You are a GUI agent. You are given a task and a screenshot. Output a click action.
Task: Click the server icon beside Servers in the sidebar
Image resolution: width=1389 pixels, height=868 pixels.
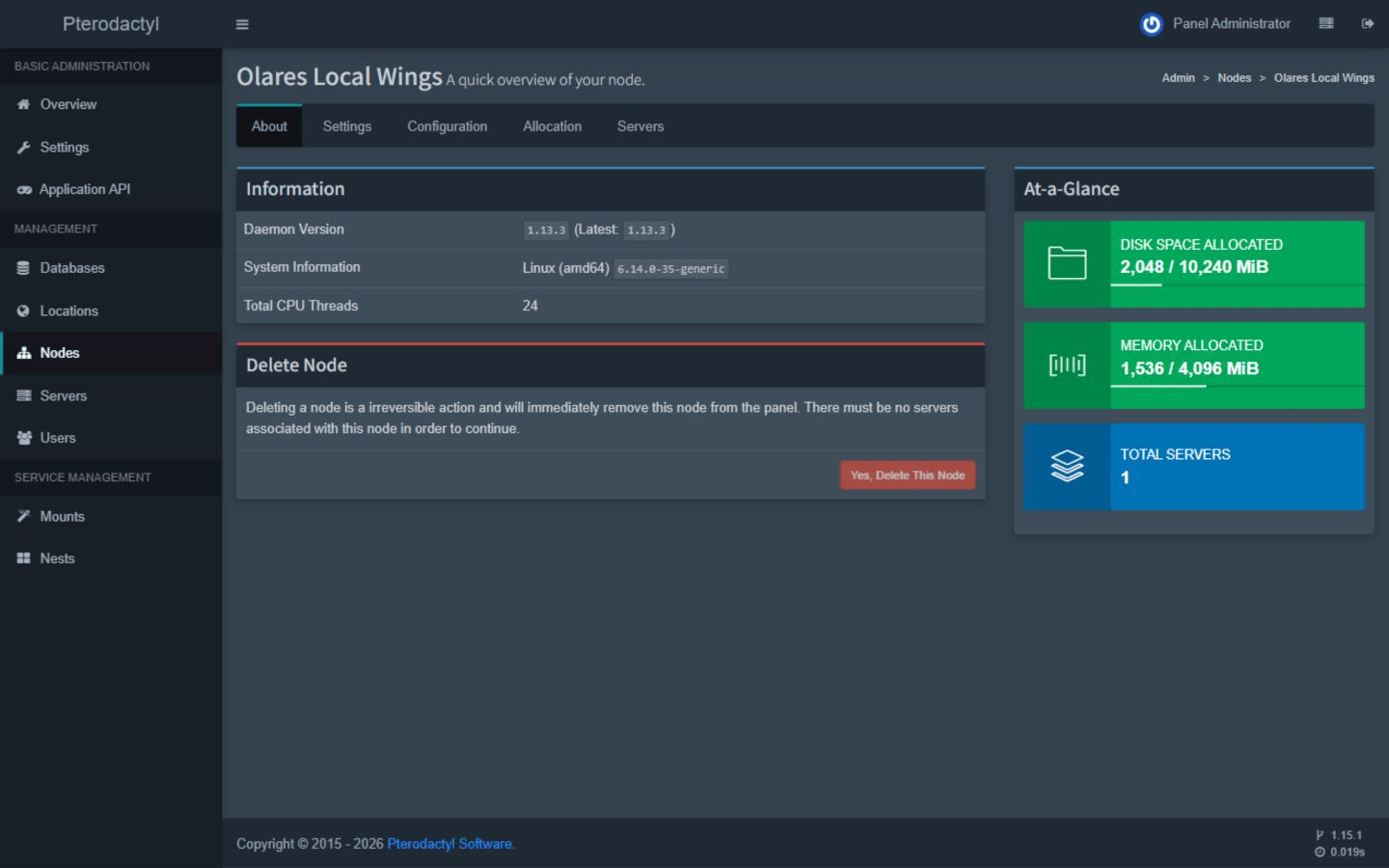[x=23, y=395]
